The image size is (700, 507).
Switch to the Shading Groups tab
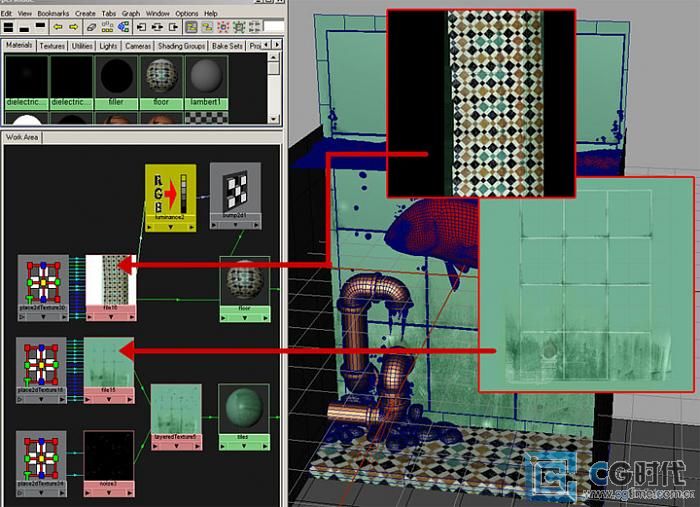point(181,46)
